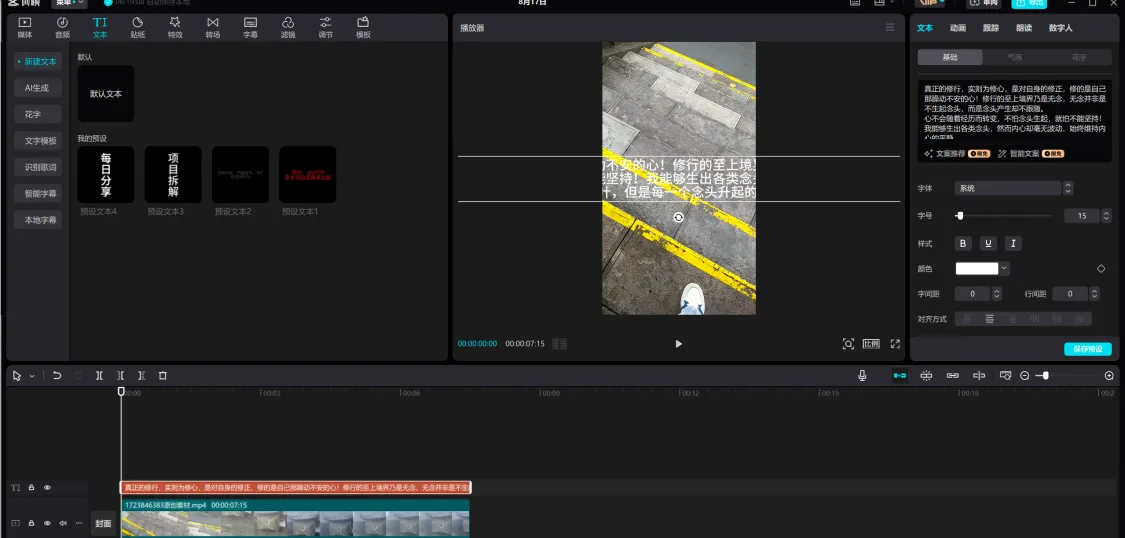Open the 滤镜 (Filters) panel
Image resolution: width=1125 pixels, height=538 pixels.
[288, 27]
